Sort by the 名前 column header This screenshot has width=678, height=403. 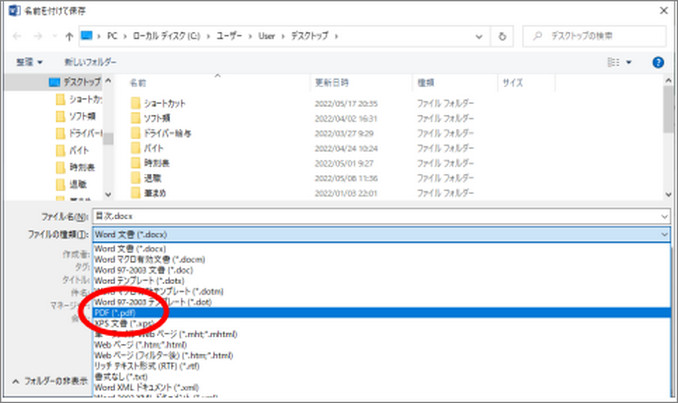(138, 83)
